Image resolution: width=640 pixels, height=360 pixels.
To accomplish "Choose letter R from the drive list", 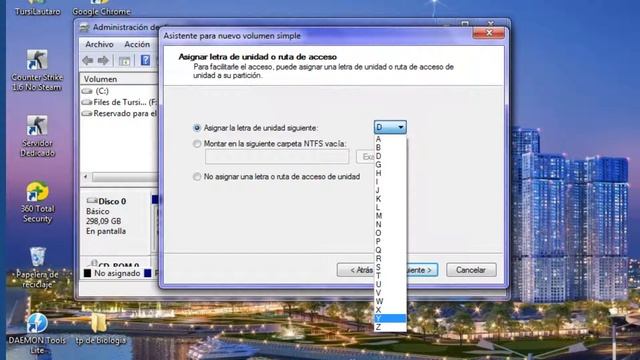I will [x=390, y=258].
